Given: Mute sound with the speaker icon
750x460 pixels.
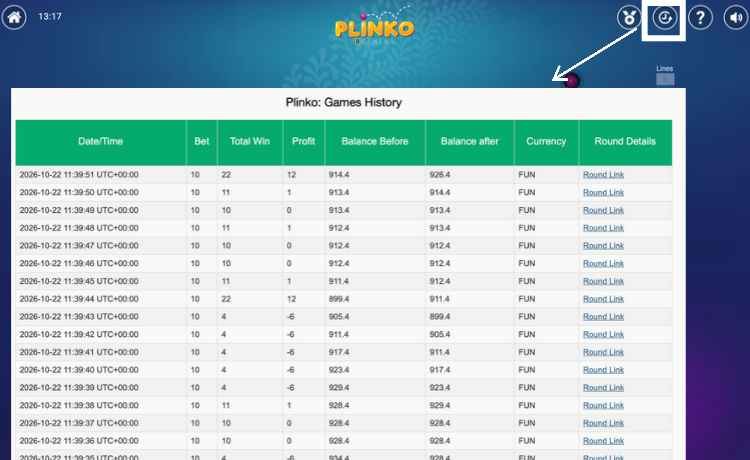Looking at the screenshot, I should 736,18.
